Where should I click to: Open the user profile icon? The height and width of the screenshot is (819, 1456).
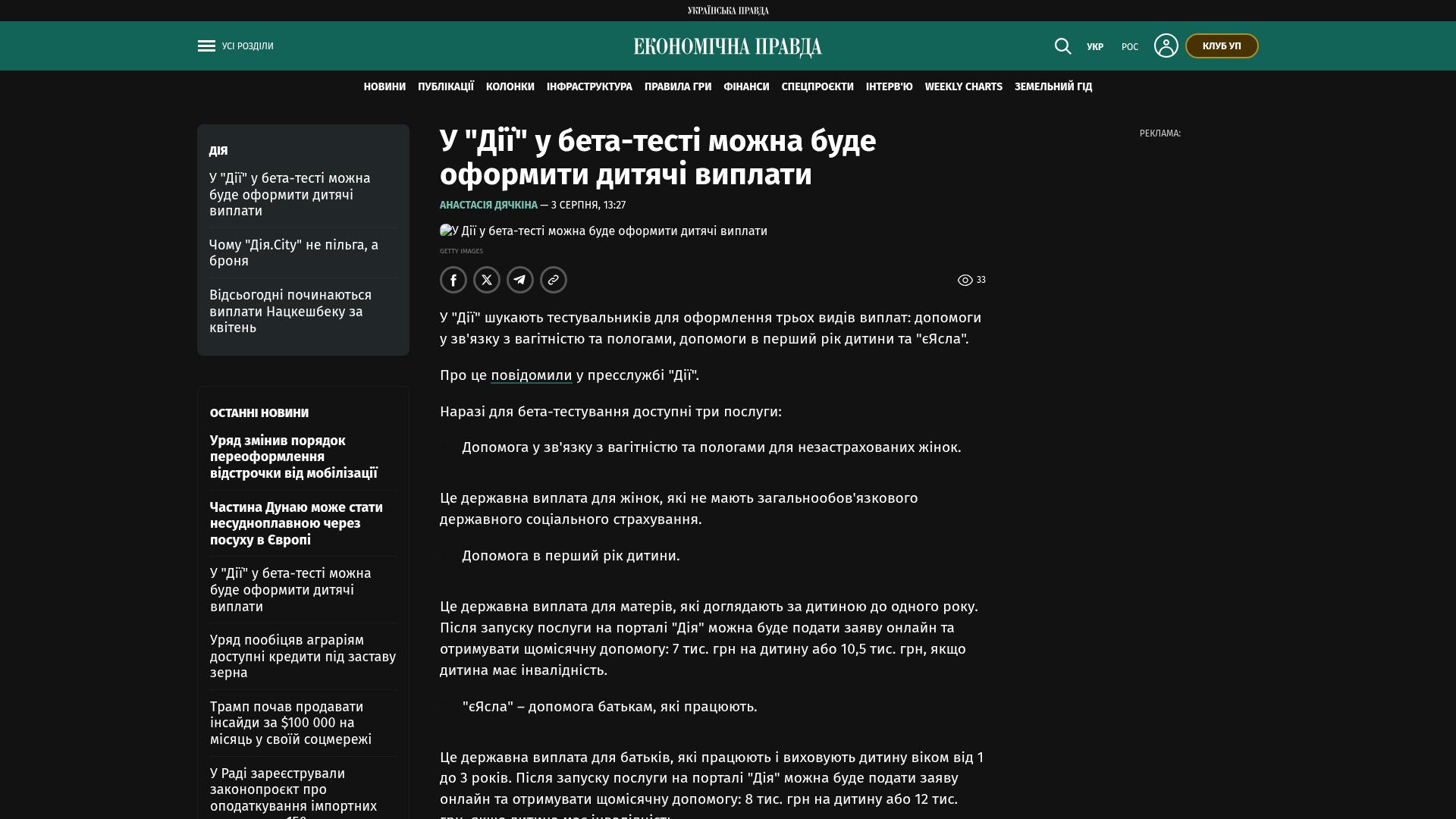pos(1166,45)
